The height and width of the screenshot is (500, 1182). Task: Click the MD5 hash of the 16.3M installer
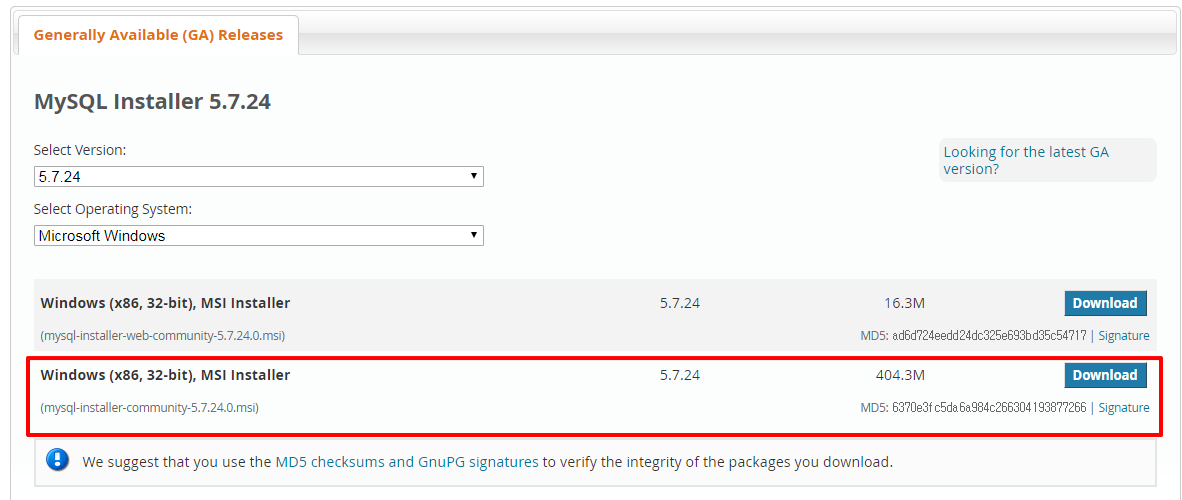989,336
